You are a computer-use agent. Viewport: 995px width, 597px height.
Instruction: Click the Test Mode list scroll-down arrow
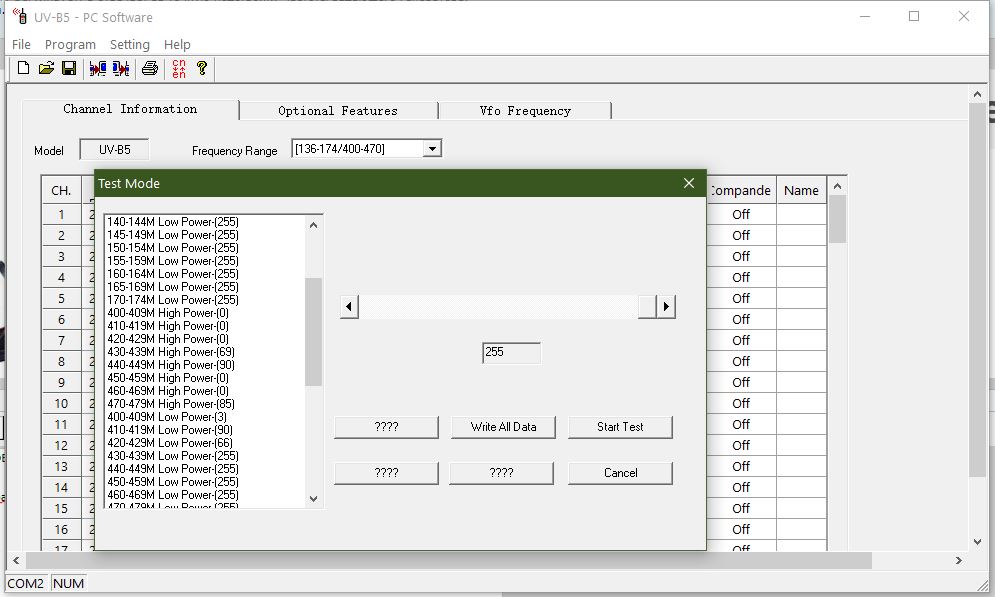313,499
